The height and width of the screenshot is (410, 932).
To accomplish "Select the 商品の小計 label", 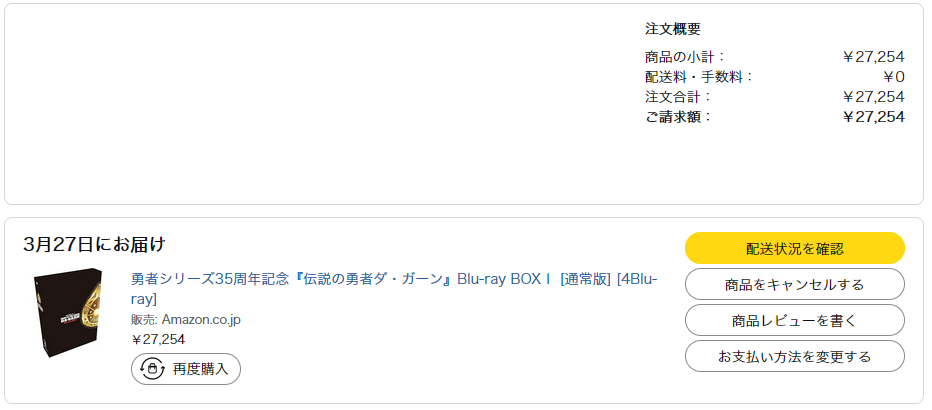I will (x=685, y=57).
